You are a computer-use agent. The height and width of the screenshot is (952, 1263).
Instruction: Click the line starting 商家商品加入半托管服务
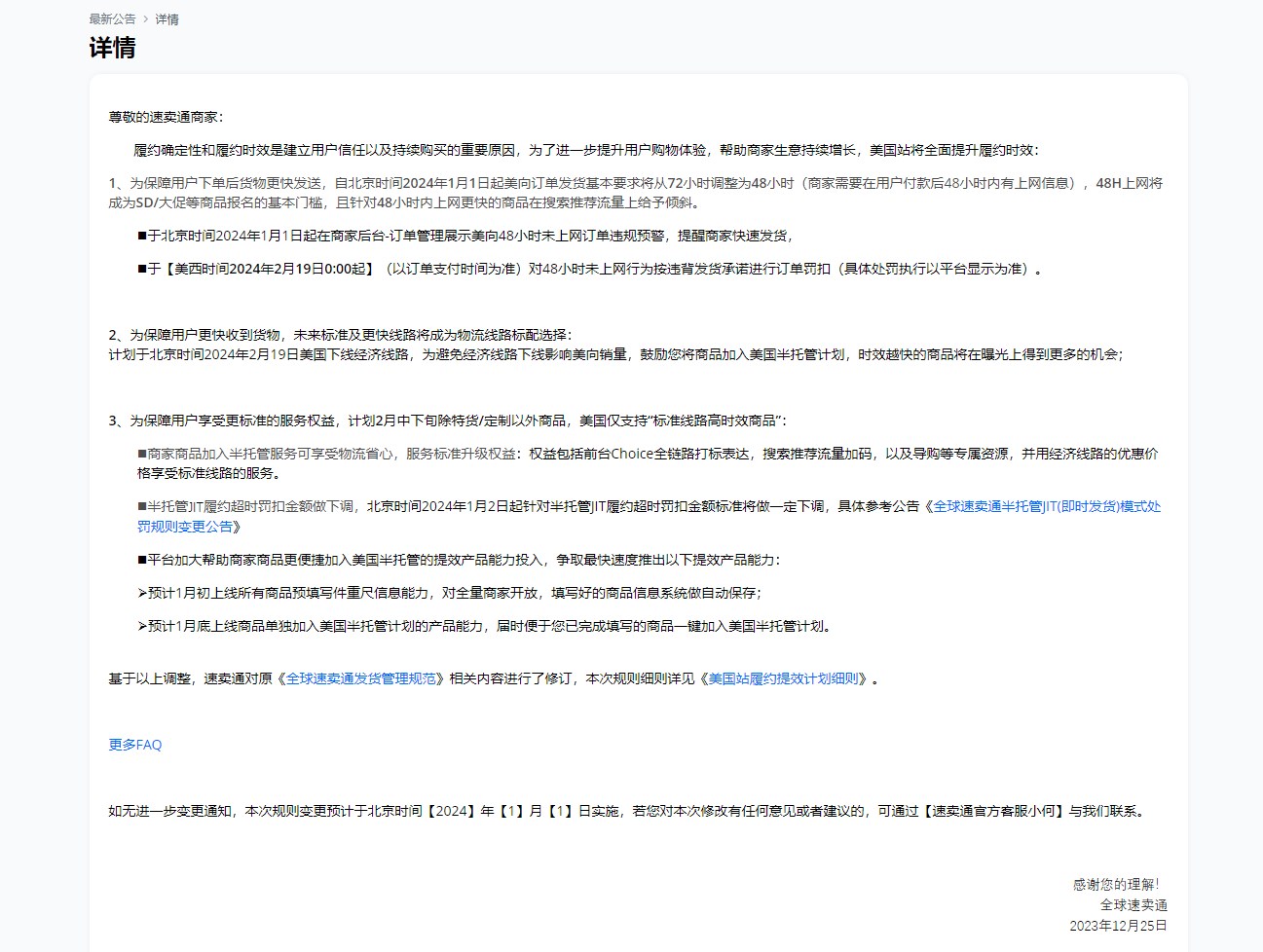[649, 463]
